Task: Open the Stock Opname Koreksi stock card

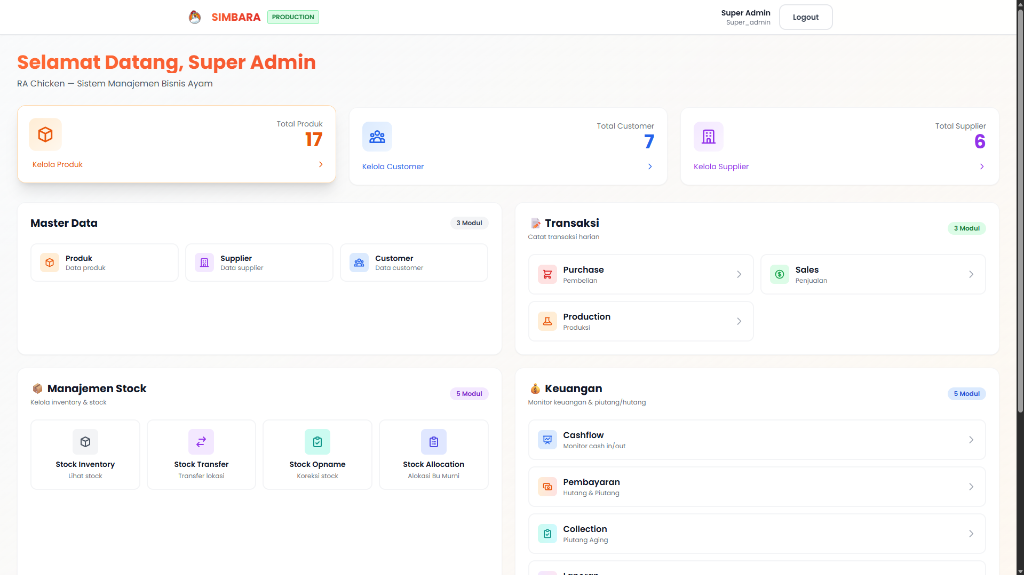Action: tap(317, 455)
